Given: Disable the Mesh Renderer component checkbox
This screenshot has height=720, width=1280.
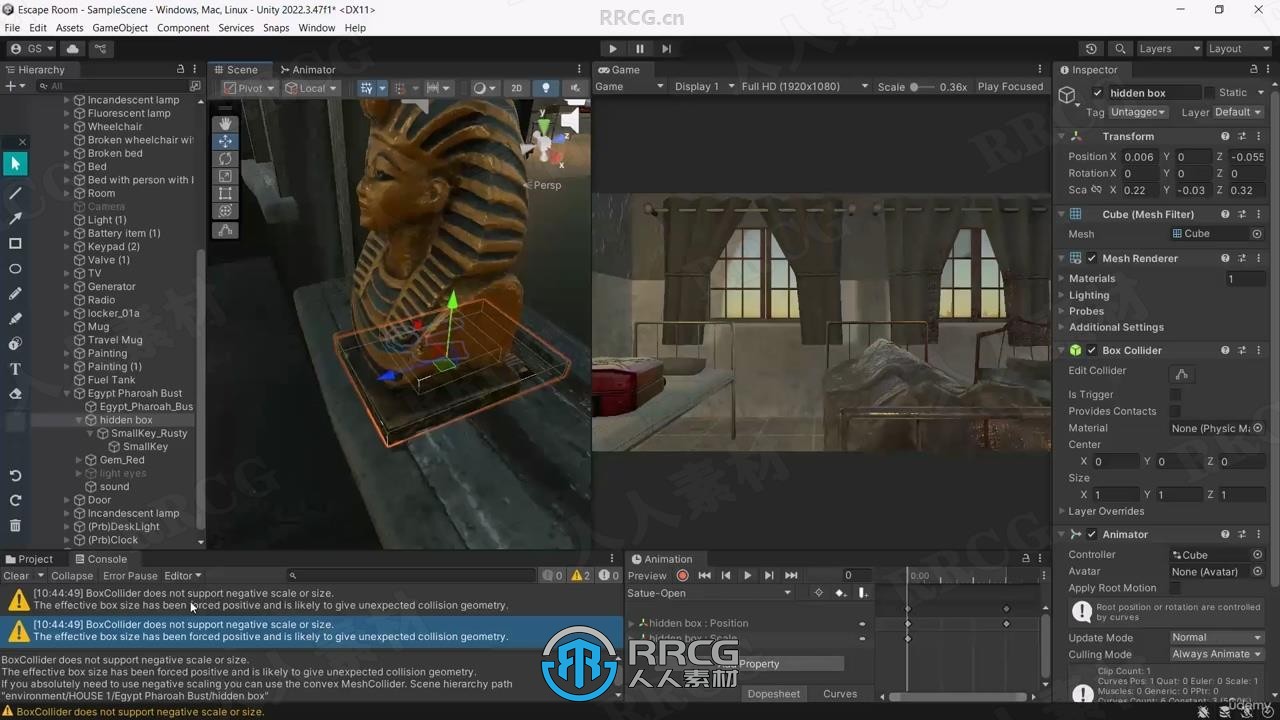Looking at the screenshot, I should coord(1092,258).
